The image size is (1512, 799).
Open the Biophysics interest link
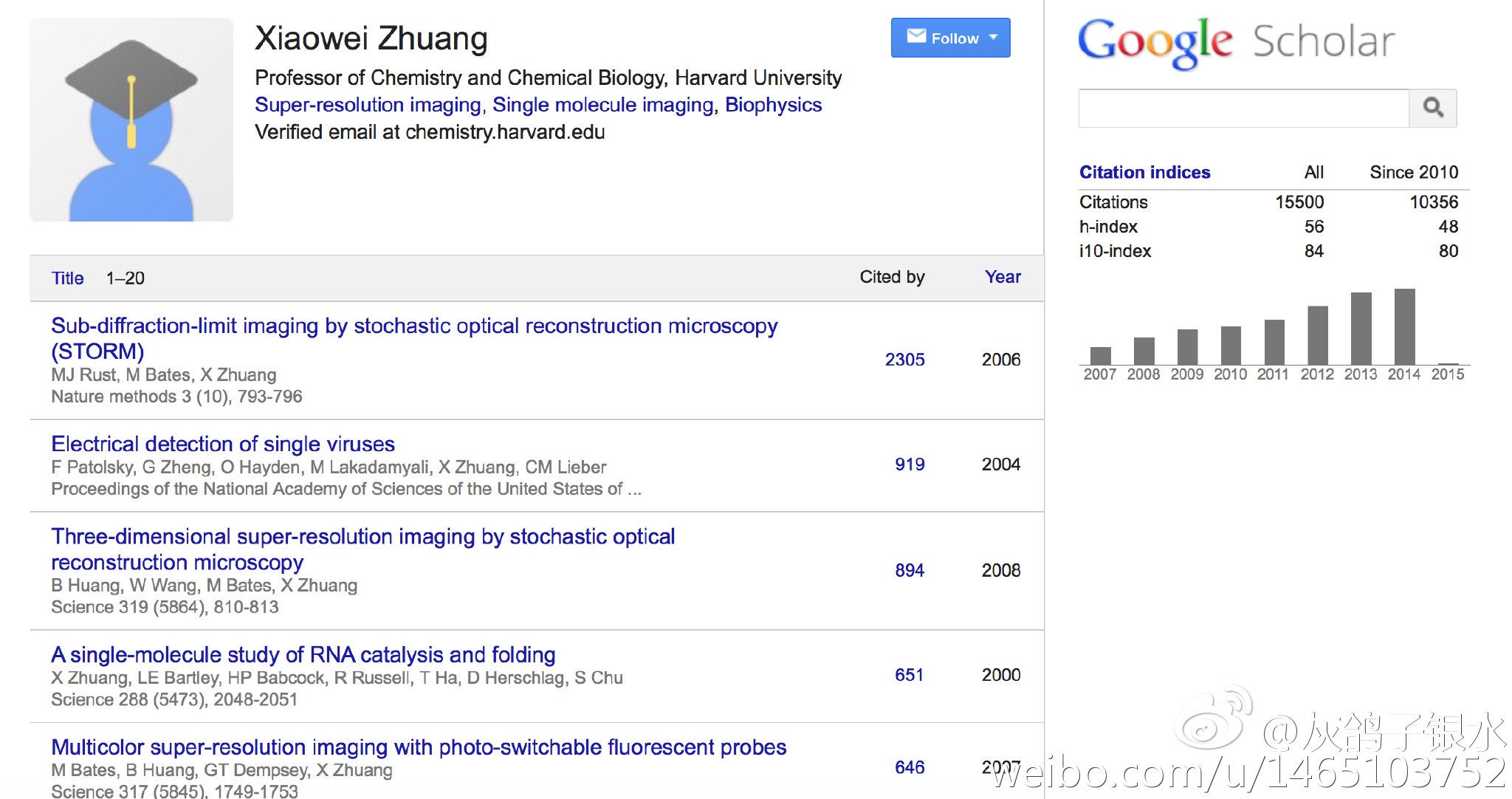pyautogui.click(x=773, y=105)
